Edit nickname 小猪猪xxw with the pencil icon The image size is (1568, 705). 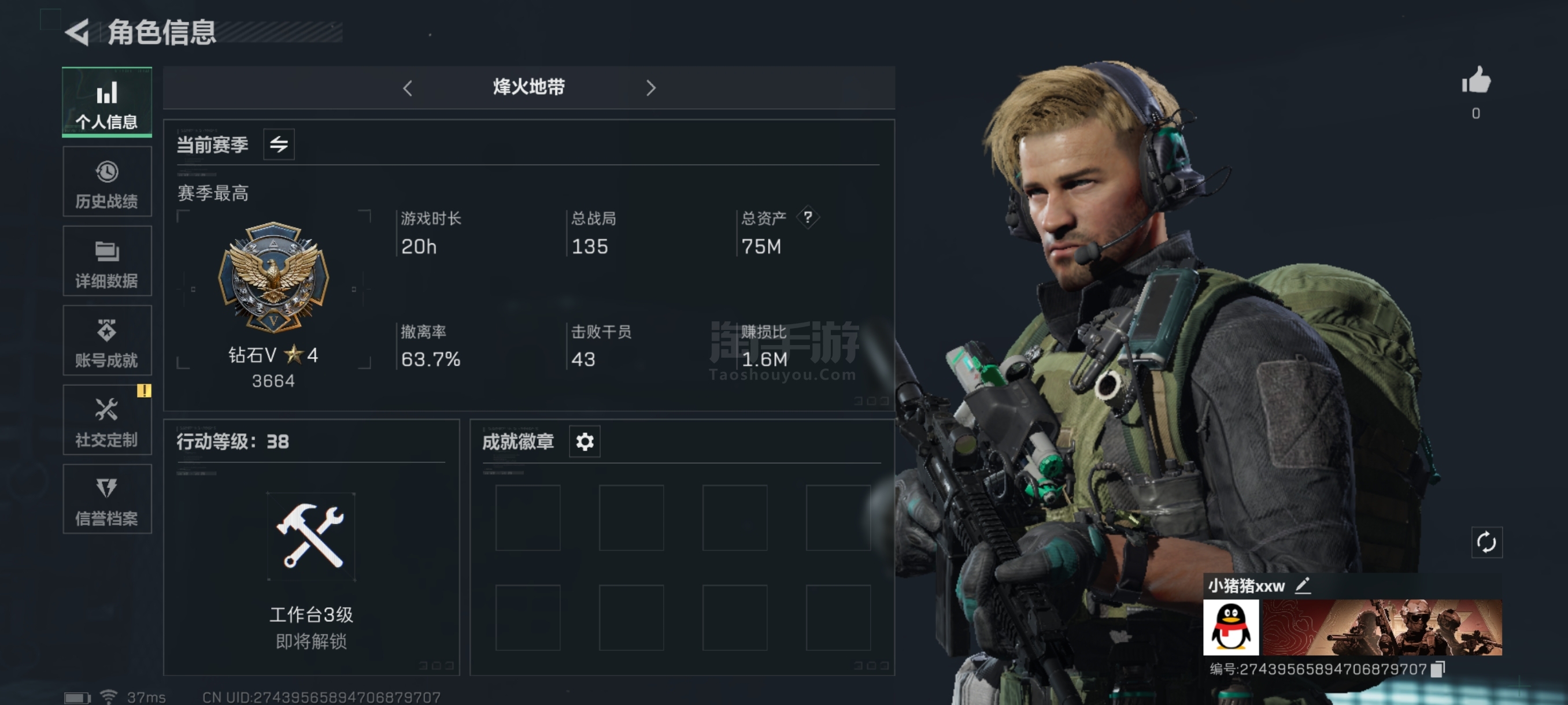(x=1302, y=586)
